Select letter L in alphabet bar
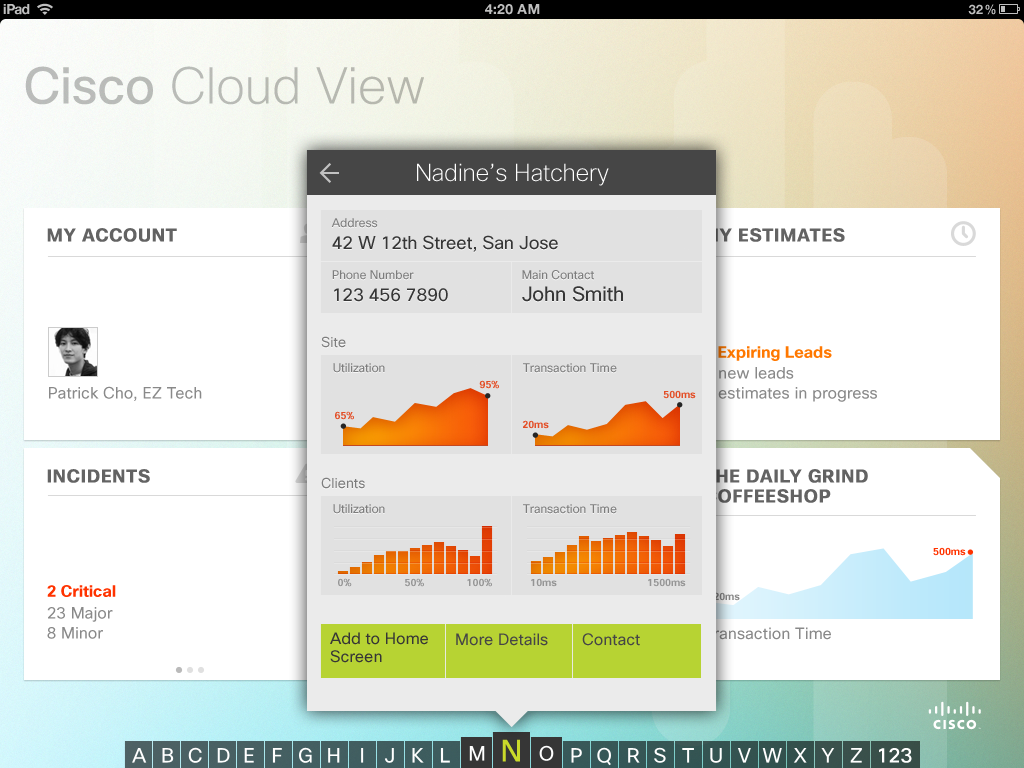The image size is (1024, 768). click(x=445, y=756)
